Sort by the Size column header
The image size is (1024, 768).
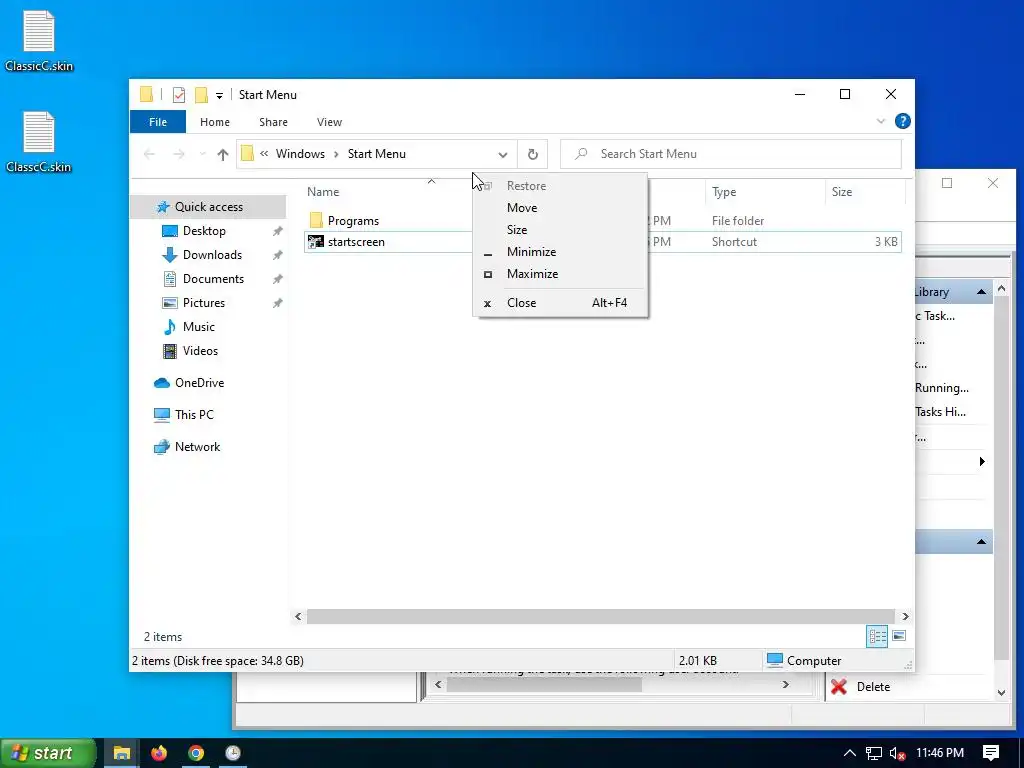click(x=842, y=192)
